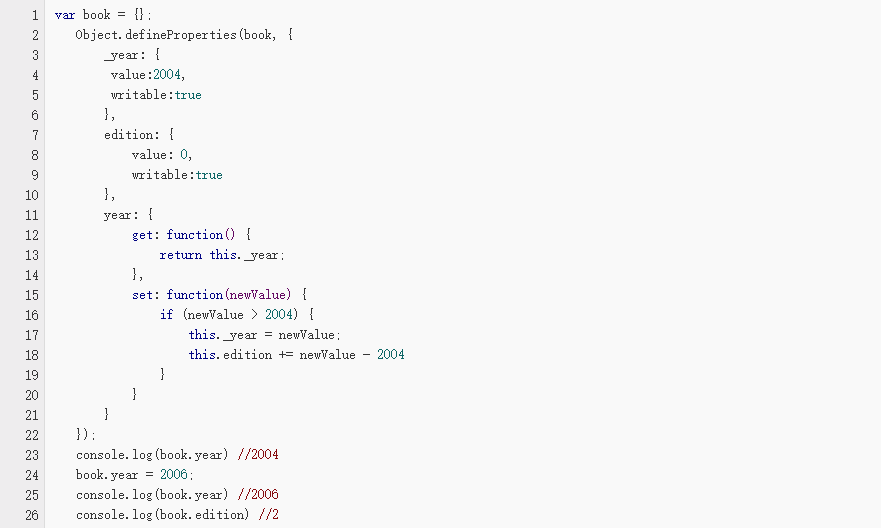Click line number 1 in the gutter
The image size is (881, 528).
35,15
